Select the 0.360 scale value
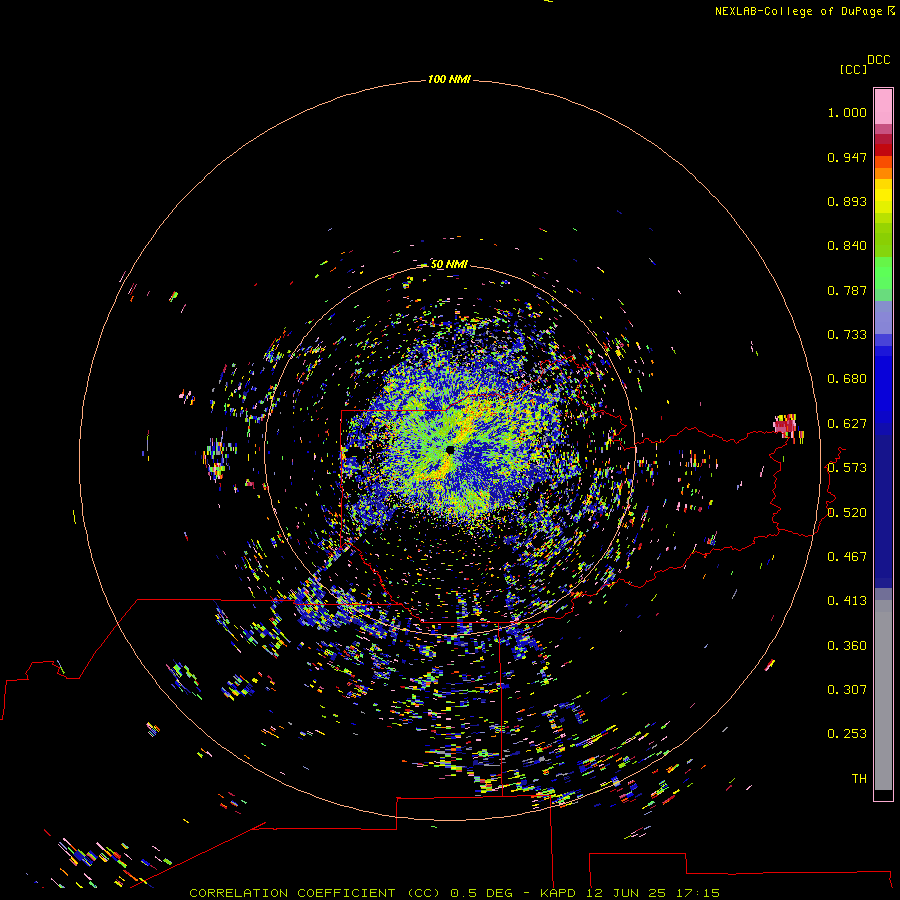Viewport: 900px width, 900px height. point(847,646)
